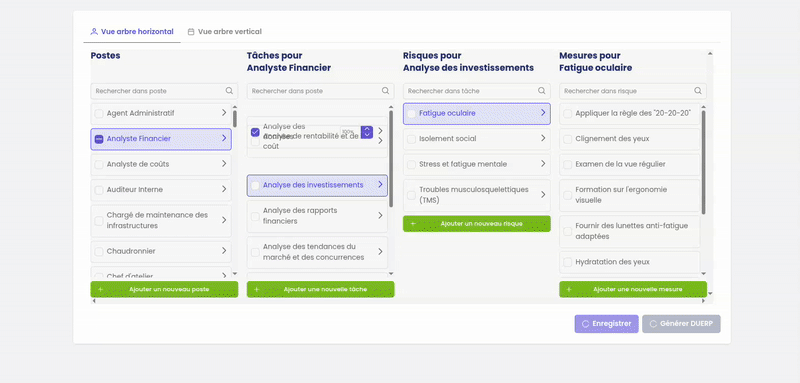Click the search icon in Mesures search field
This screenshot has width=800, height=383.
click(x=697, y=91)
